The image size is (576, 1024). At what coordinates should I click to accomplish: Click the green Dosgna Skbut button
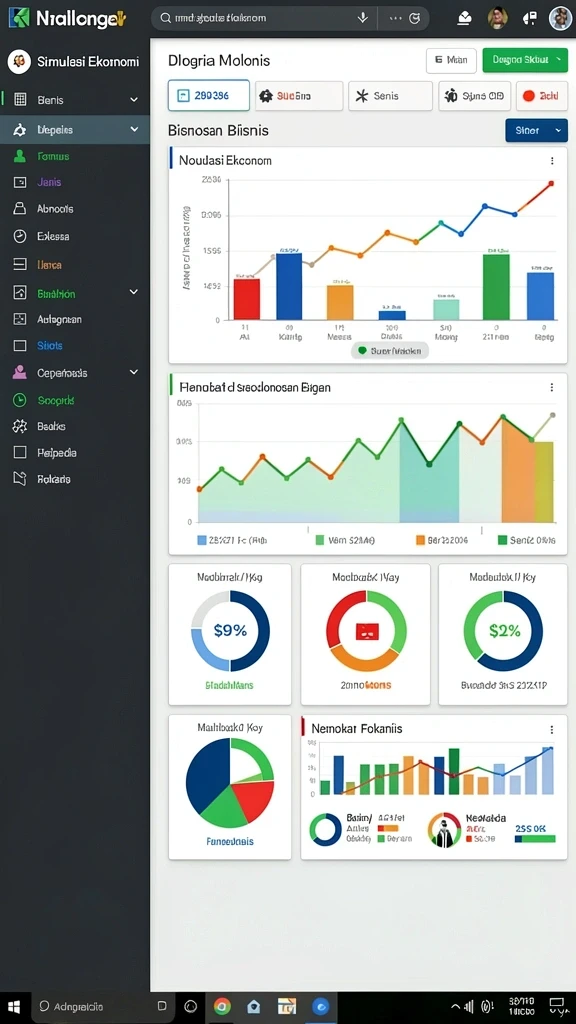pyautogui.click(x=525, y=60)
